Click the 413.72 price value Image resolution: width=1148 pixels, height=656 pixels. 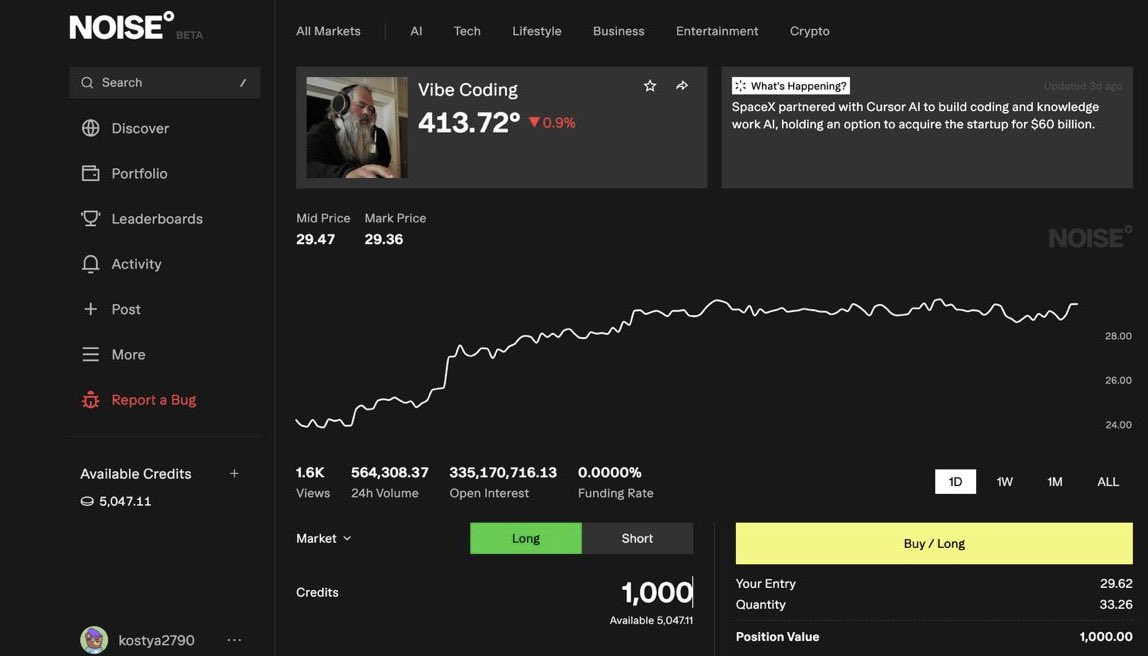[469, 122]
